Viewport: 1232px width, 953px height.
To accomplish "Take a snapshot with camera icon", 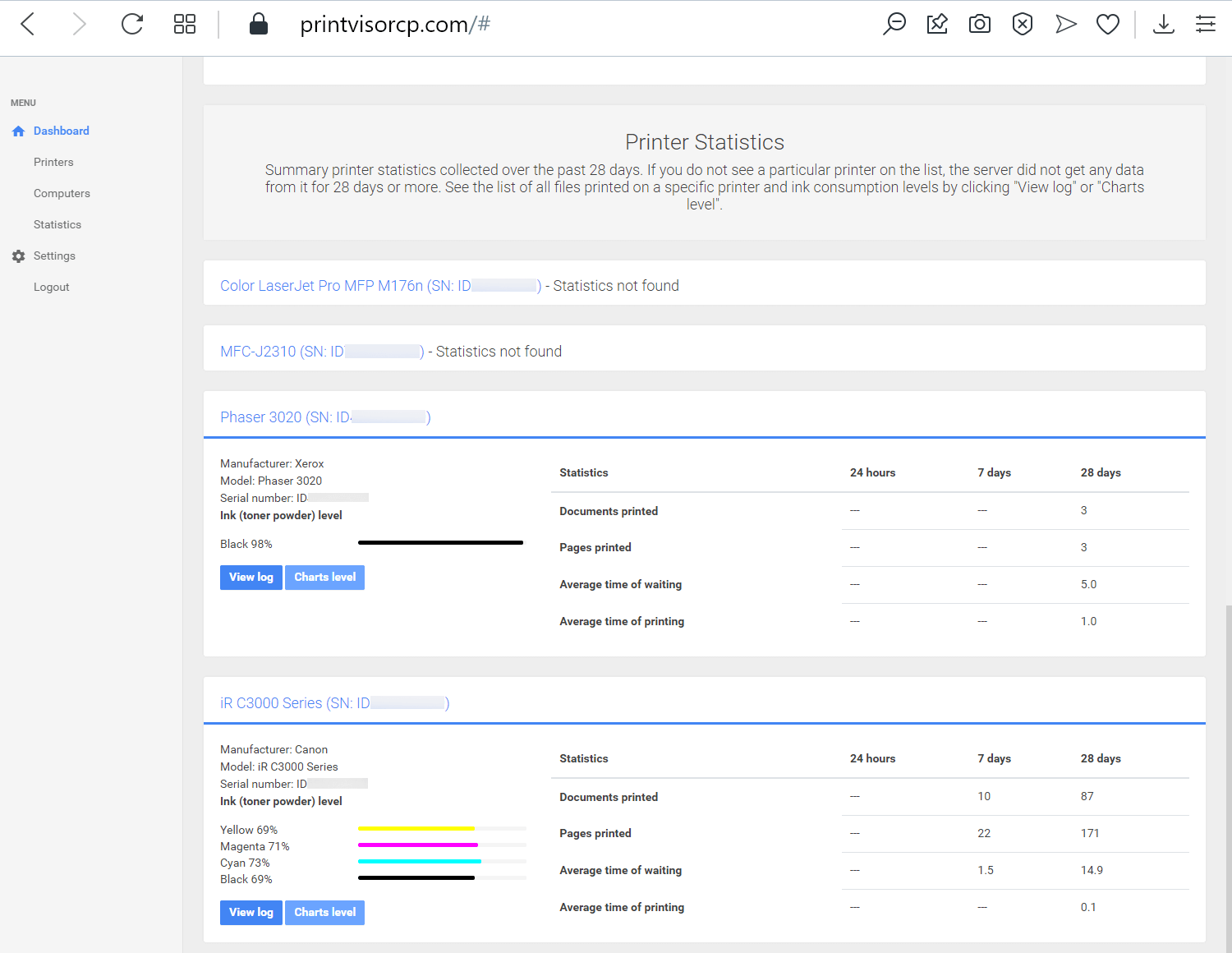I will (980, 24).
